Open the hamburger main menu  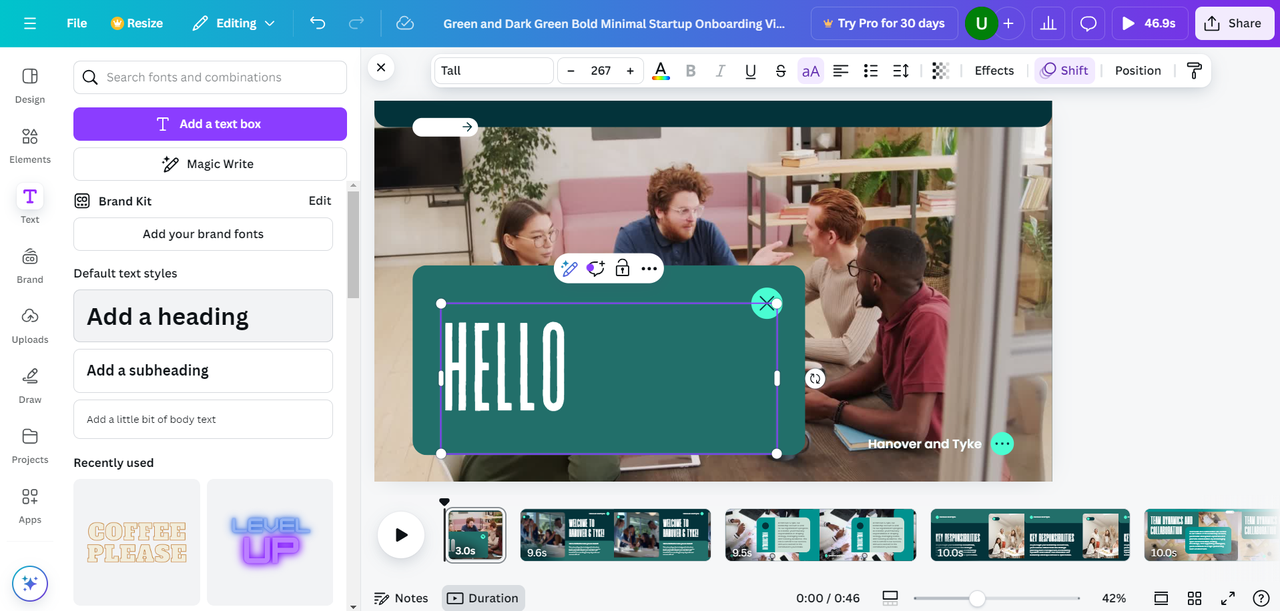(x=30, y=23)
